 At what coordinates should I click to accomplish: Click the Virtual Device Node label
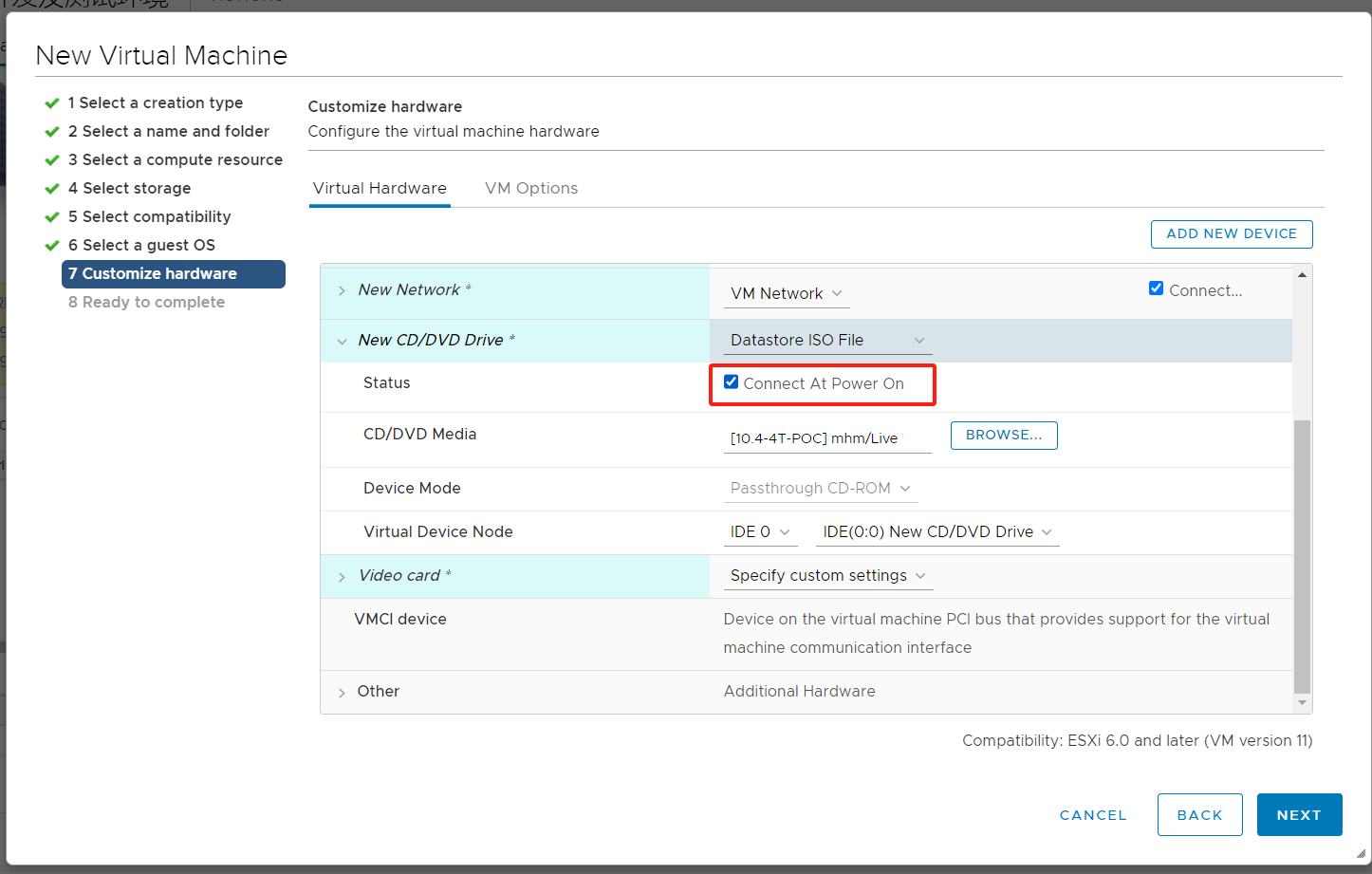(x=438, y=532)
